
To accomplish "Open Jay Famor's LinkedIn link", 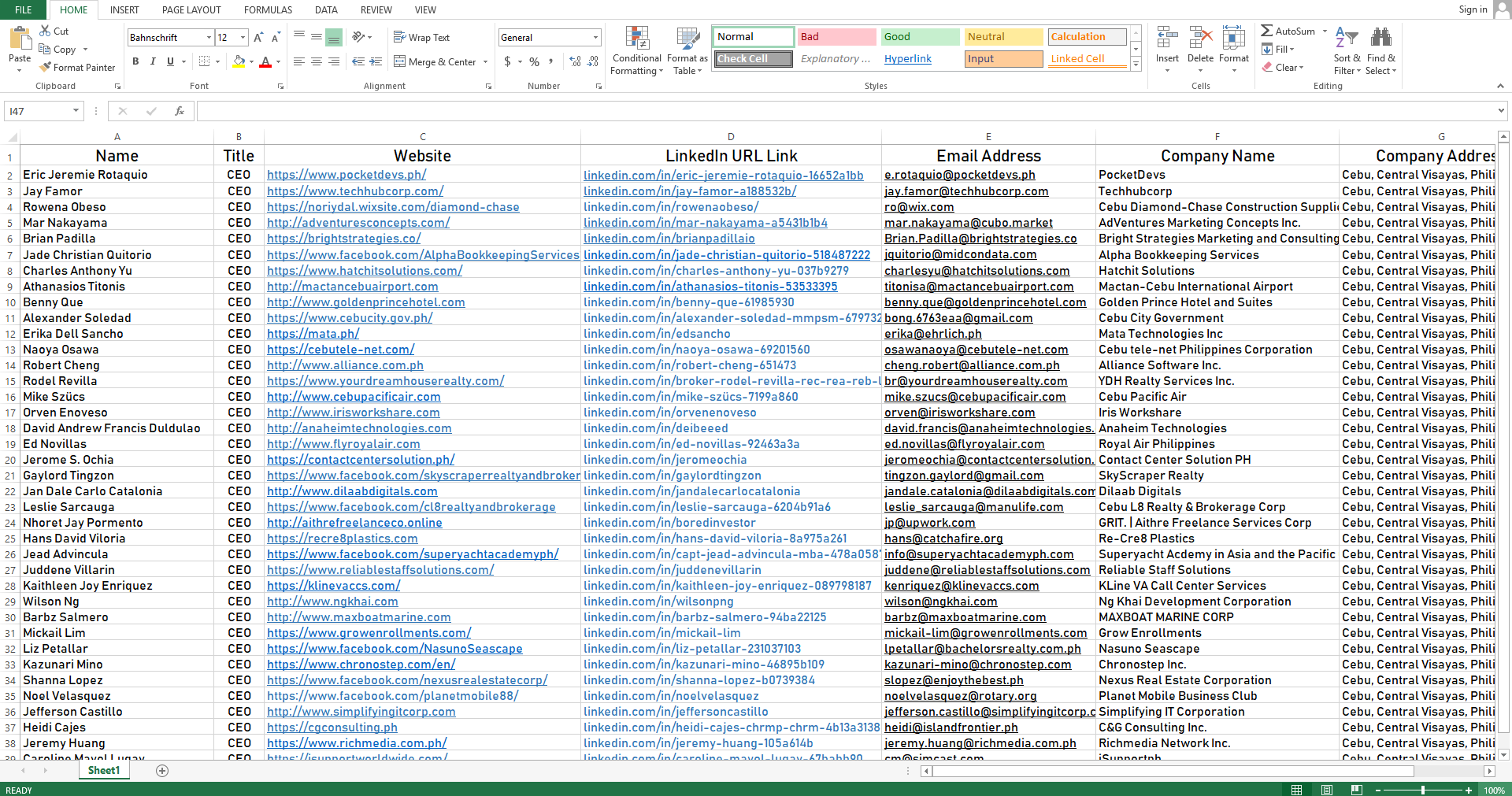I will coord(690,191).
